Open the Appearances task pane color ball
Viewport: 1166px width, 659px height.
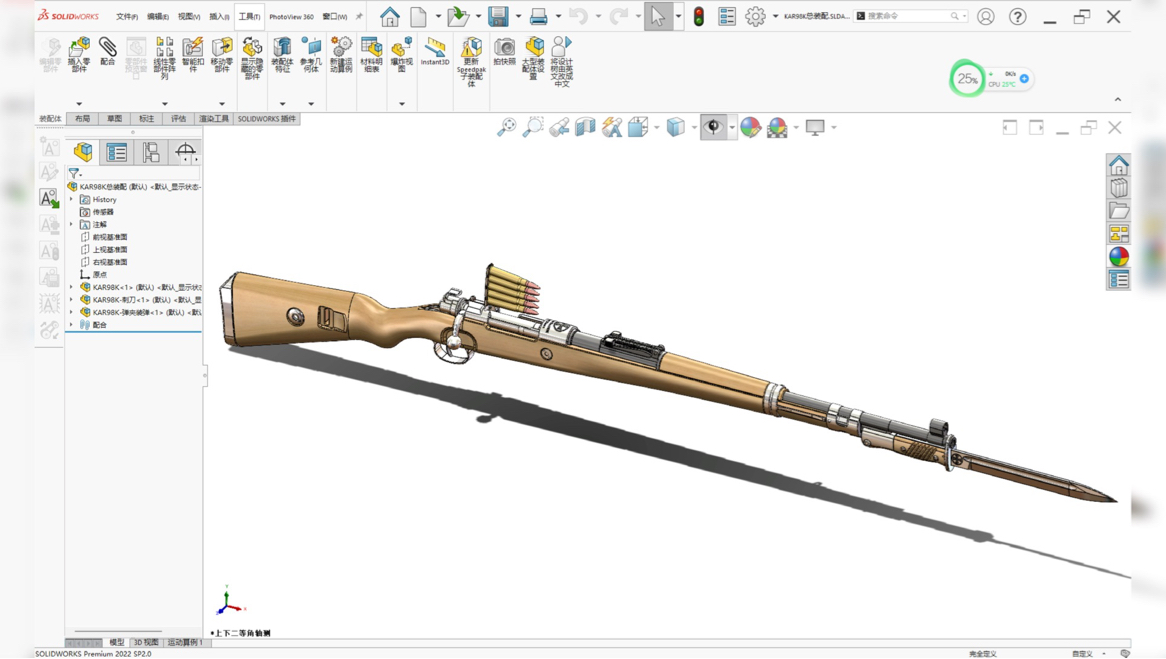coord(1118,257)
